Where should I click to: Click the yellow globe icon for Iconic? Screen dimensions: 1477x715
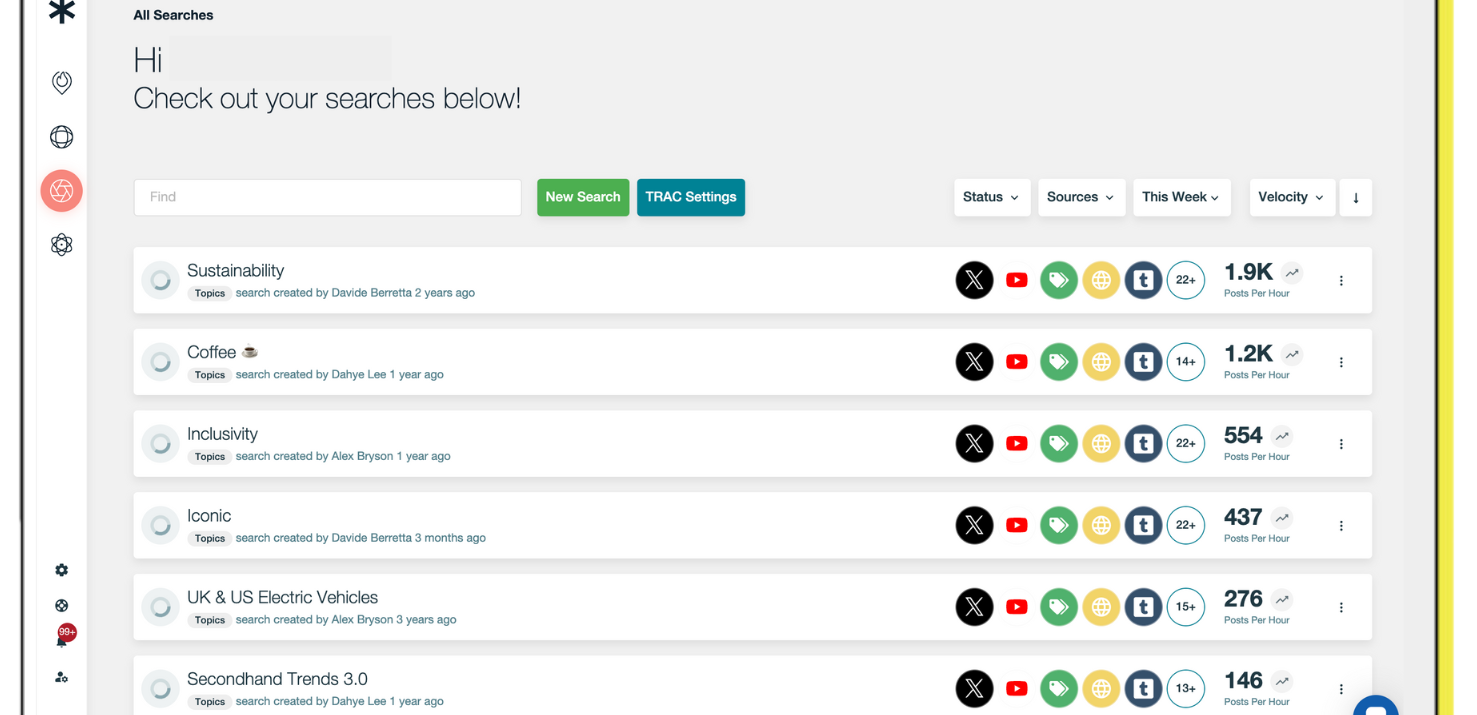pyautogui.click(x=1101, y=525)
